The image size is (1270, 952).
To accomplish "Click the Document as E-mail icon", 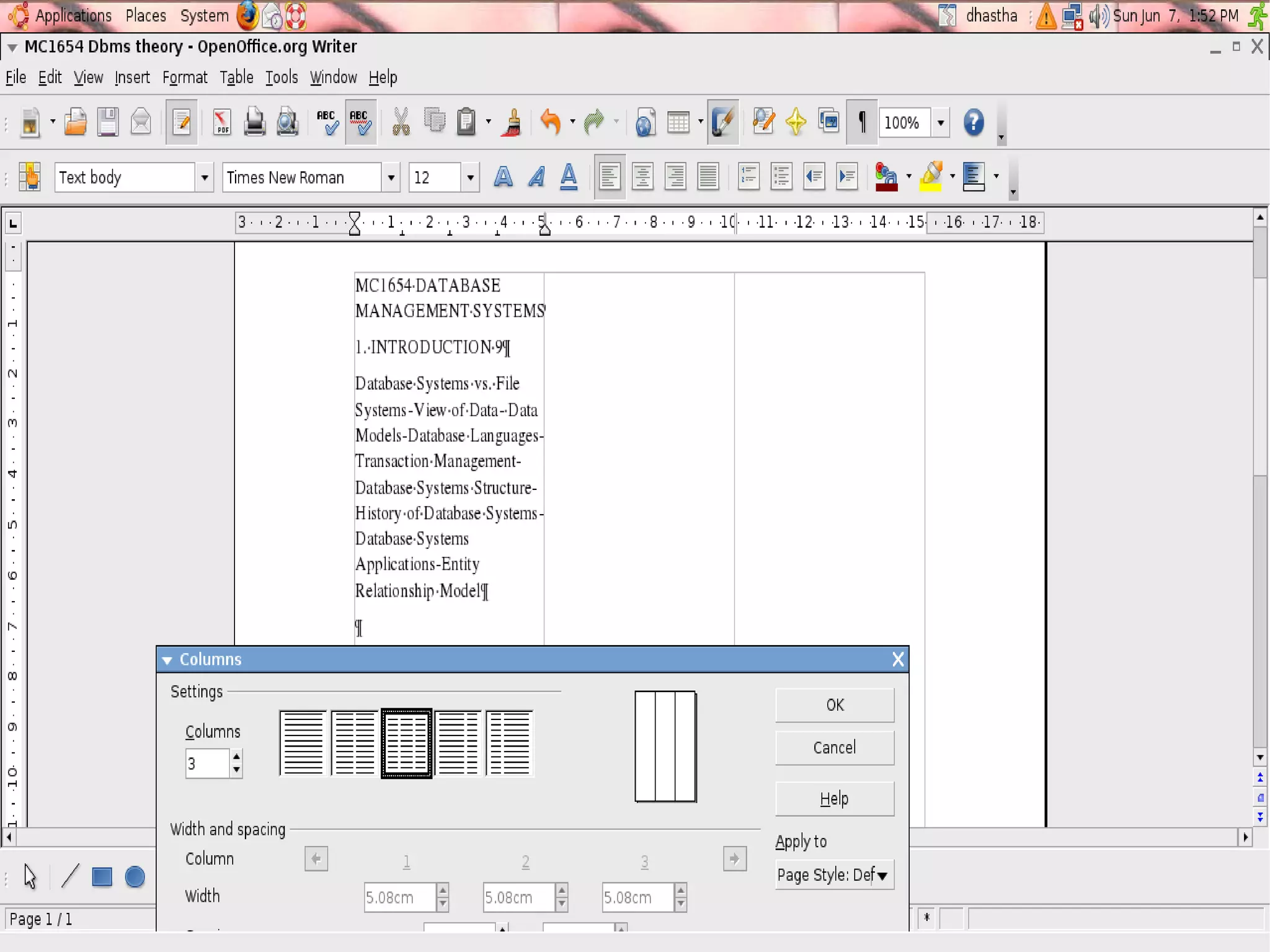I will pos(141,122).
